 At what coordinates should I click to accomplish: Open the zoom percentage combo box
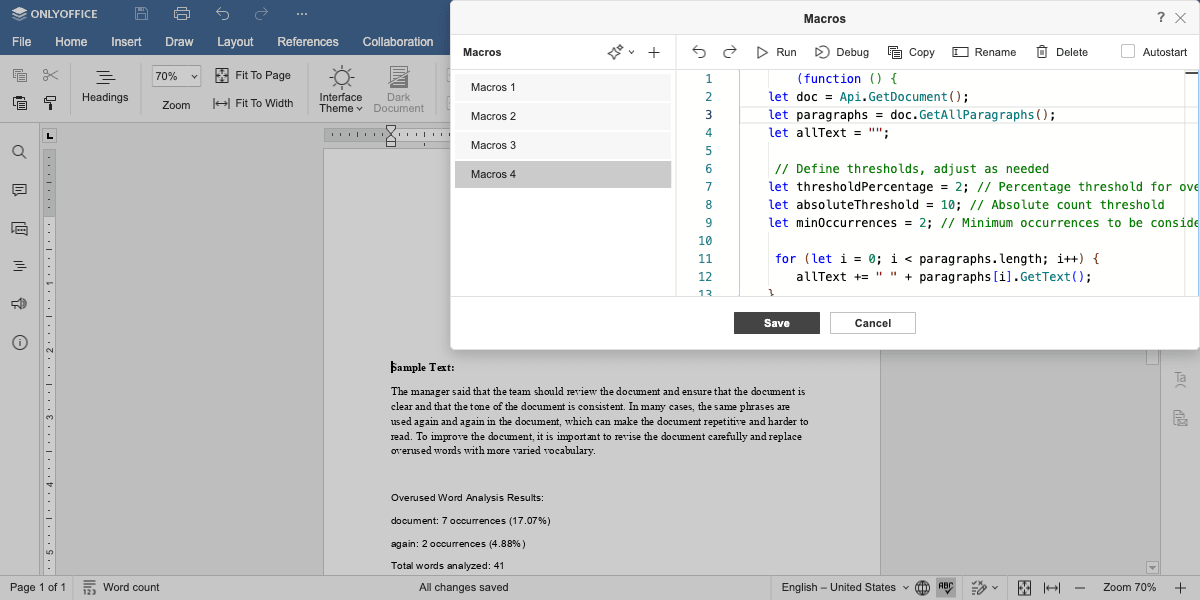pyautogui.click(x=176, y=76)
